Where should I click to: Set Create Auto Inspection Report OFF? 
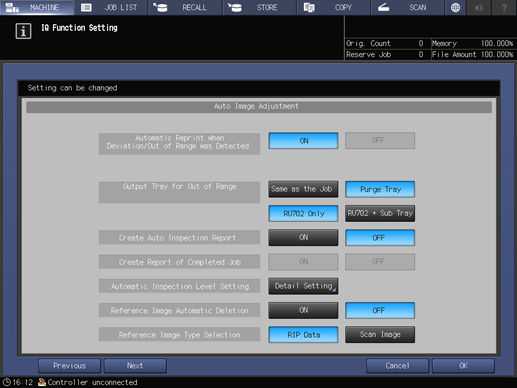pyautogui.click(x=380, y=237)
